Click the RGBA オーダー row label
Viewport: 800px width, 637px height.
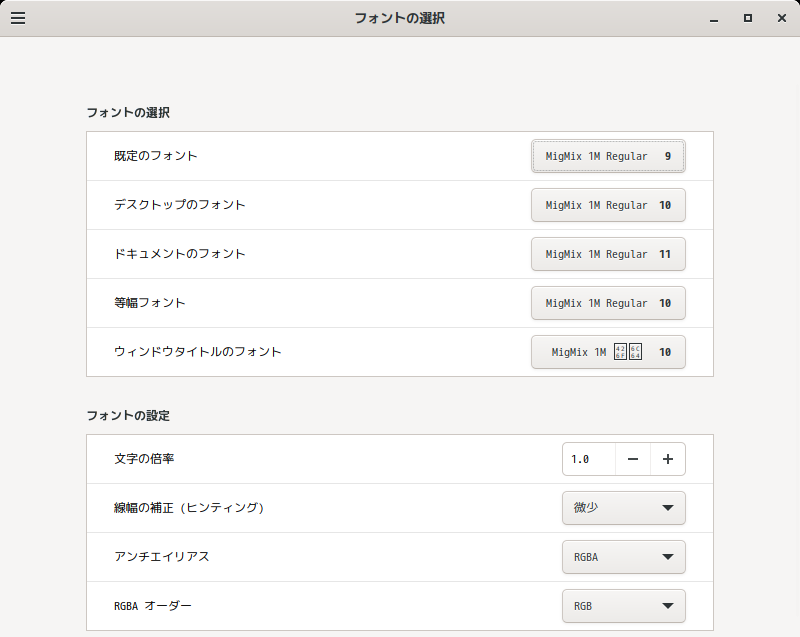pos(153,606)
